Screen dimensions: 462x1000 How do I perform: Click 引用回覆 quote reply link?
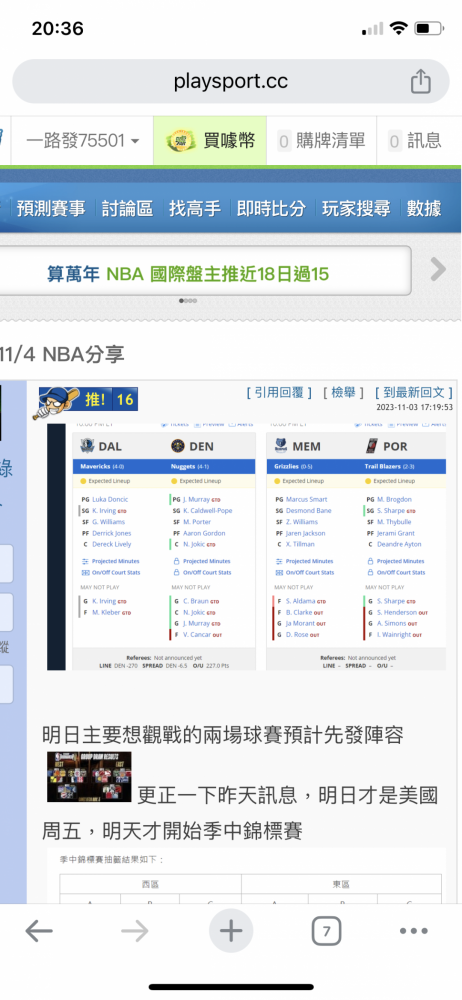pos(279,393)
